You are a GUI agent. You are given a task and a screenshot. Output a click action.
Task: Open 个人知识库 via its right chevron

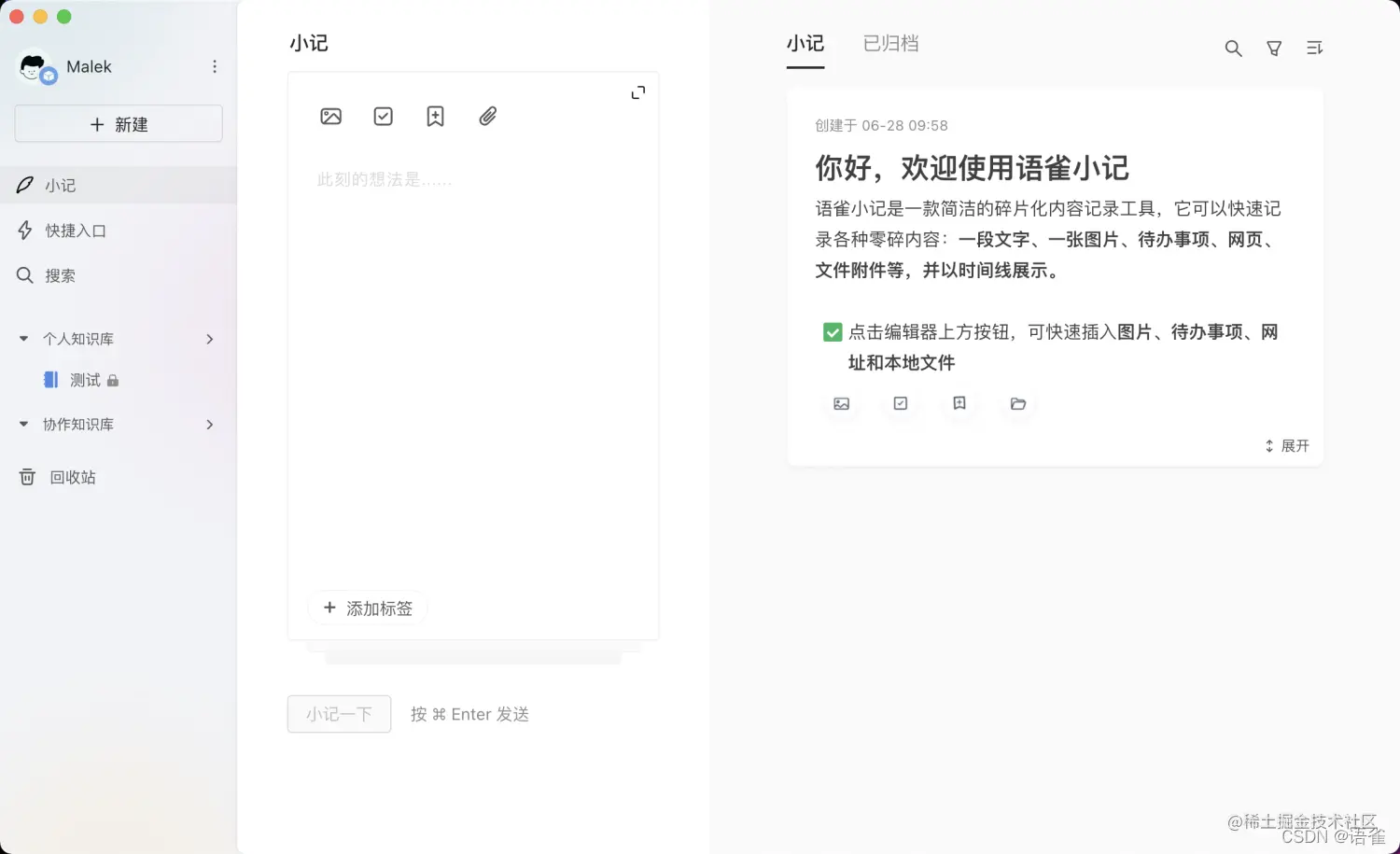point(210,339)
